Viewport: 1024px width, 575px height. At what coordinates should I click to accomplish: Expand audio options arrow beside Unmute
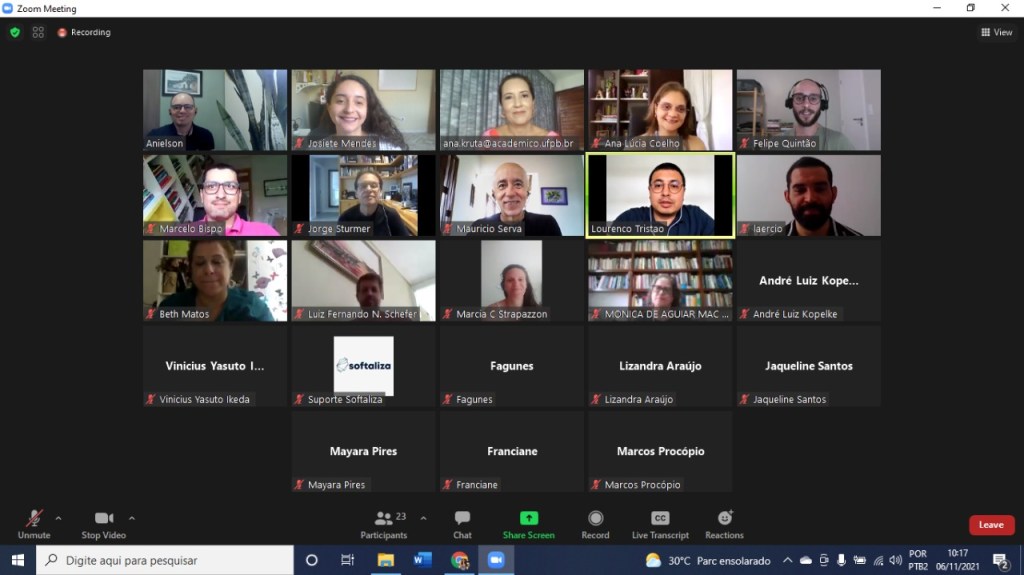pos(58,518)
